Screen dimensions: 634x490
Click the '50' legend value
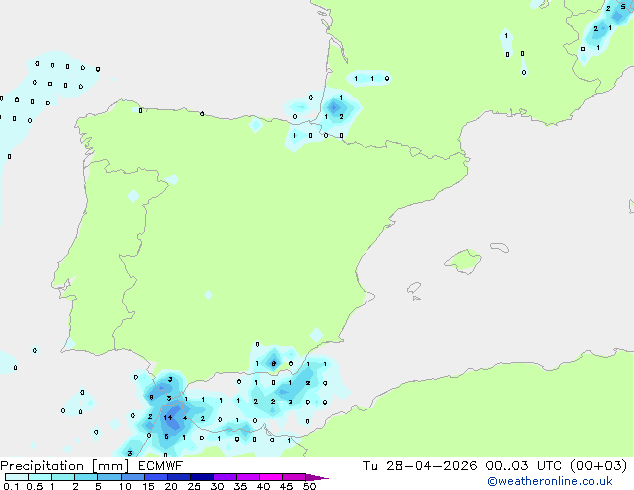click(x=309, y=486)
